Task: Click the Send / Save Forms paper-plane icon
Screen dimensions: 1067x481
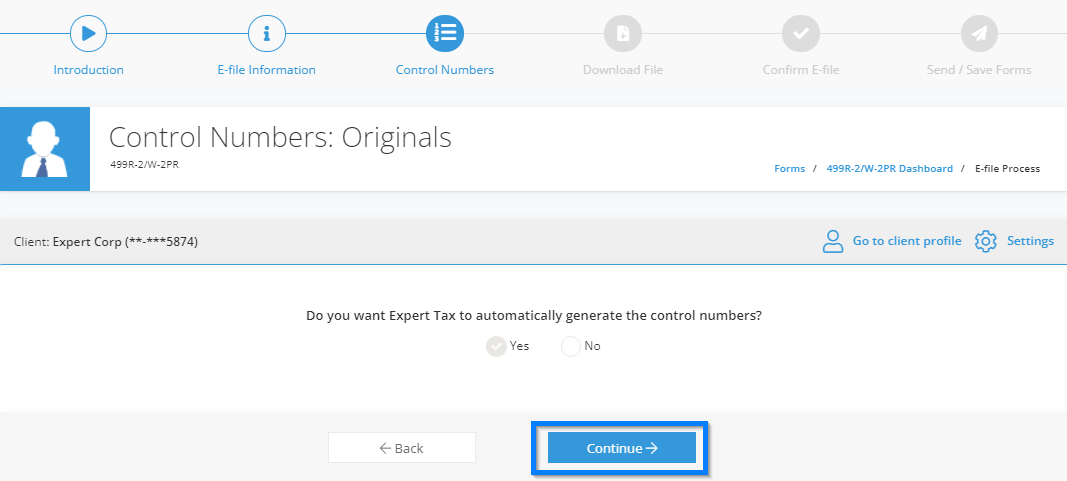Action: tap(979, 33)
